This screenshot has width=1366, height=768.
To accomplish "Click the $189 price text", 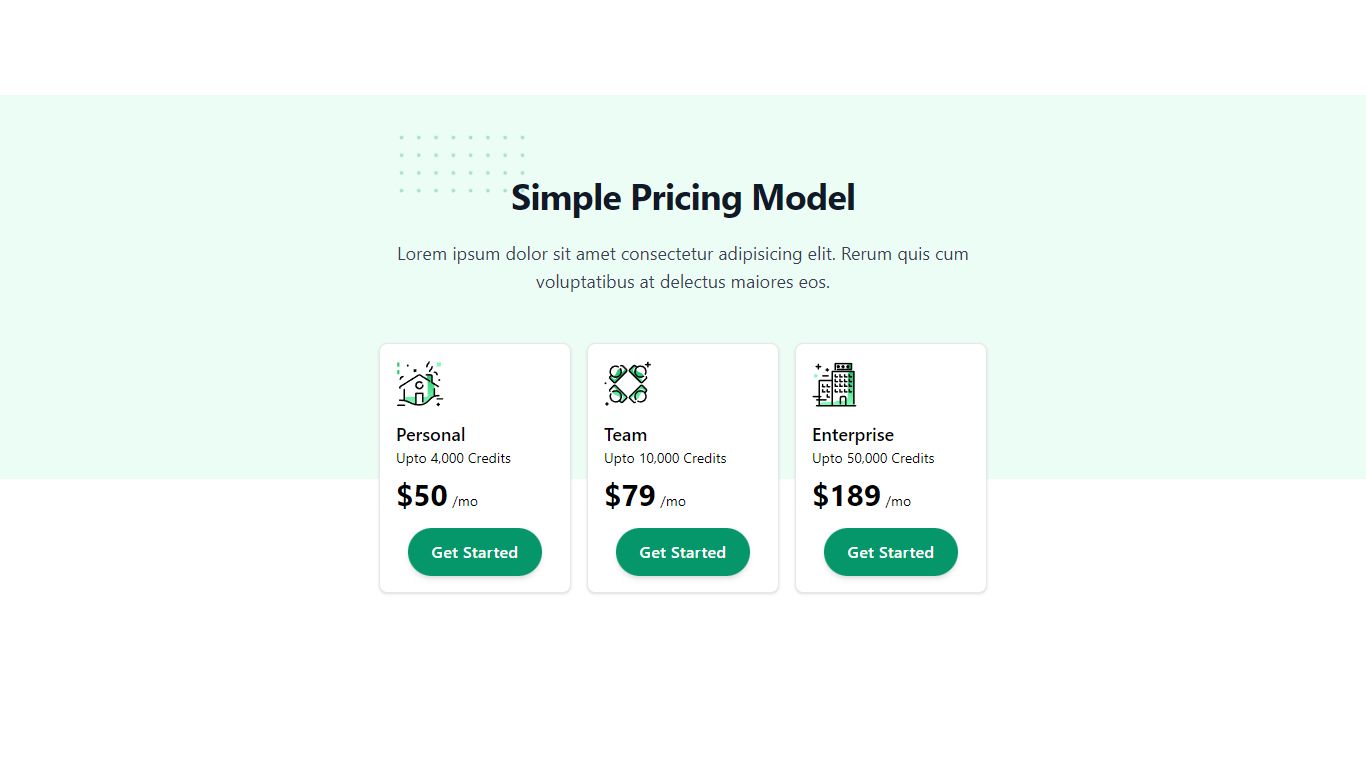I will click(x=845, y=495).
